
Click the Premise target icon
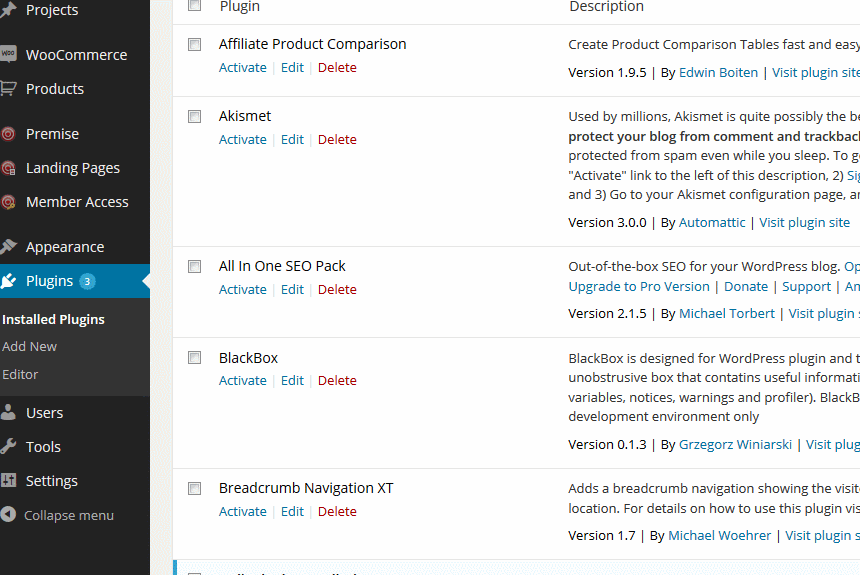[8, 134]
